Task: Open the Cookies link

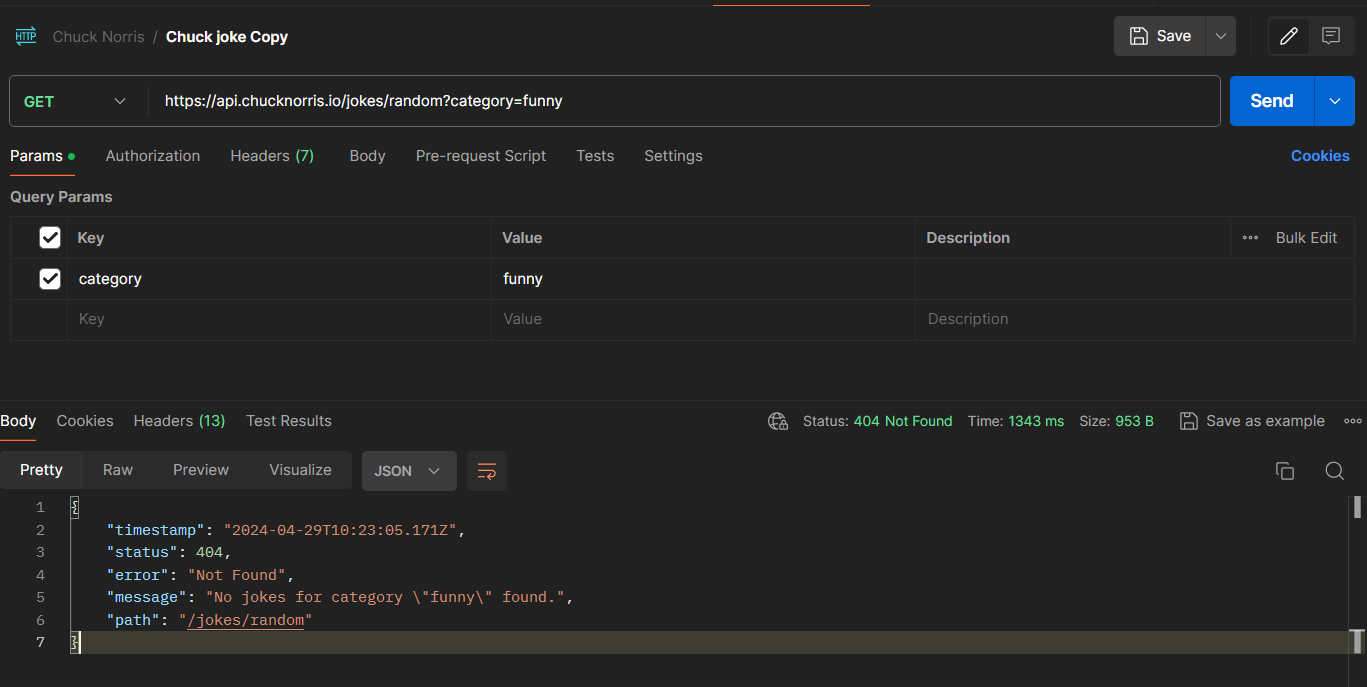Action: coord(1320,156)
